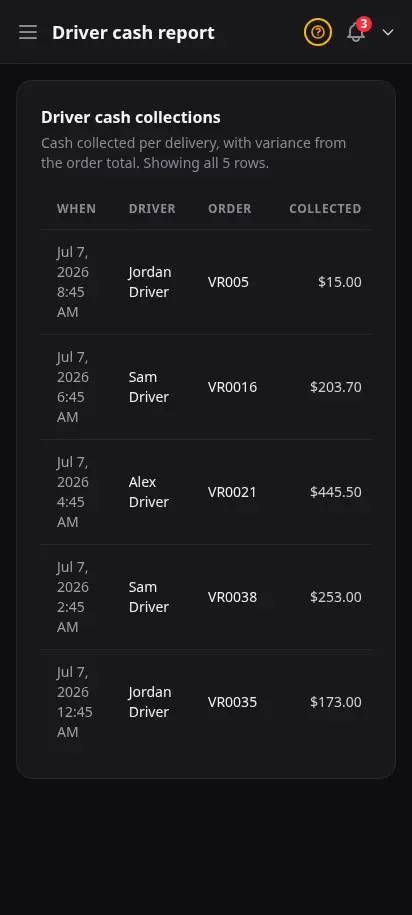The width and height of the screenshot is (412, 915).
Task: Click Sam Driver in the 6:45 AM row
Action: point(149,387)
